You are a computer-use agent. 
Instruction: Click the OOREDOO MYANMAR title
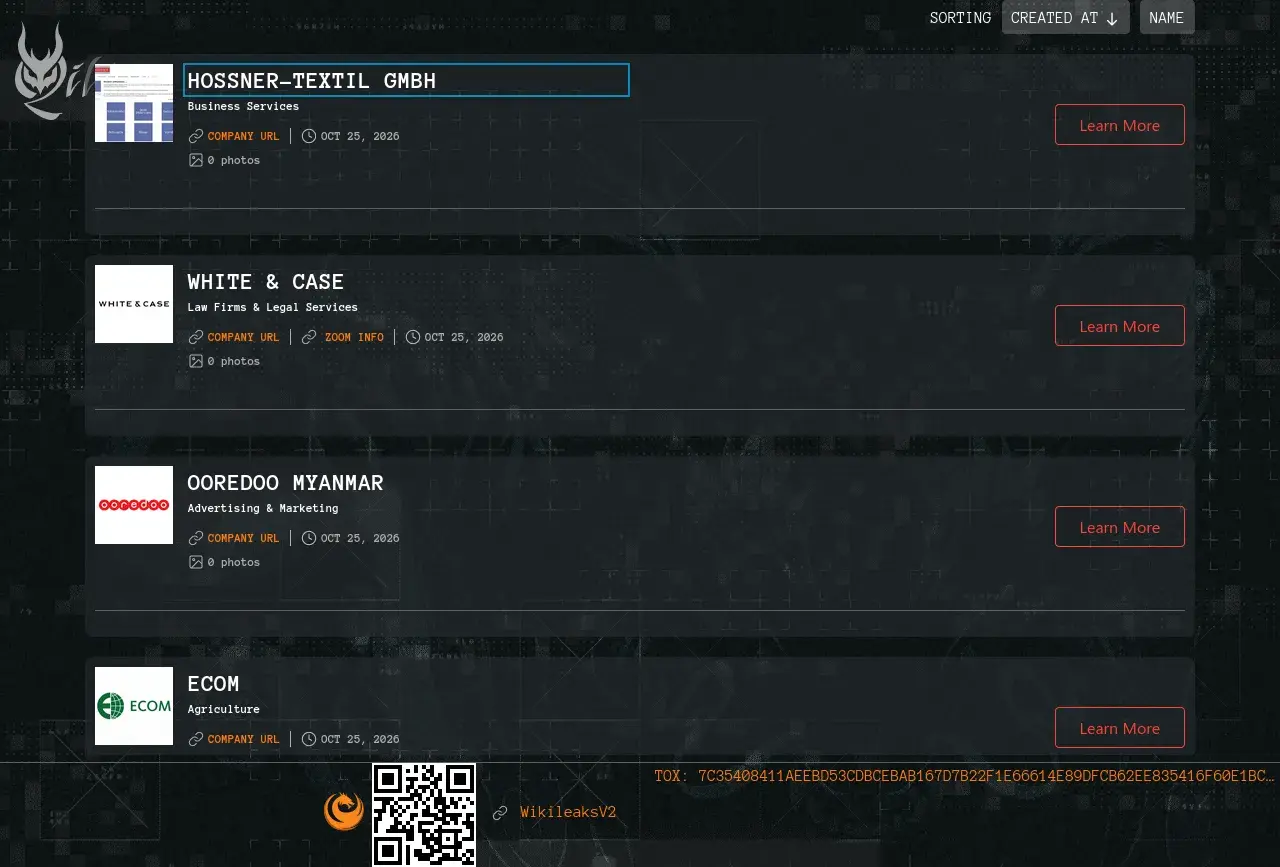[x=286, y=483]
